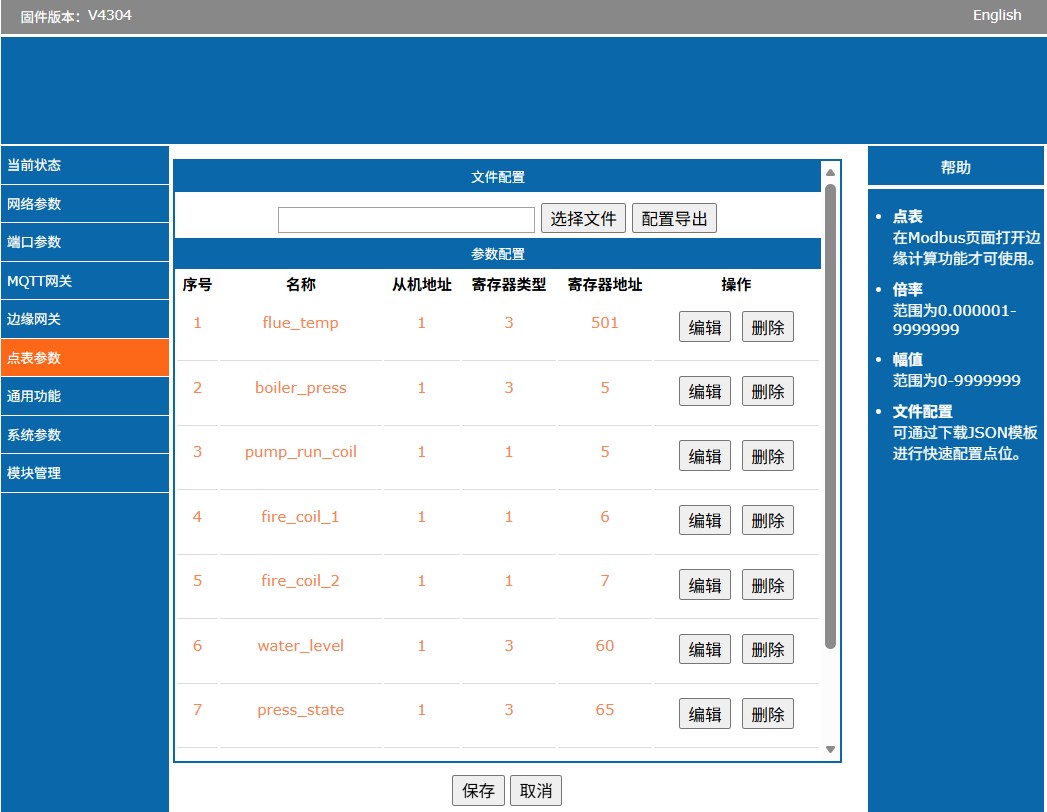Delete the fire_coil_1 row
The height and width of the screenshot is (812, 1047).
pyautogui.click(x=767, y=521)
